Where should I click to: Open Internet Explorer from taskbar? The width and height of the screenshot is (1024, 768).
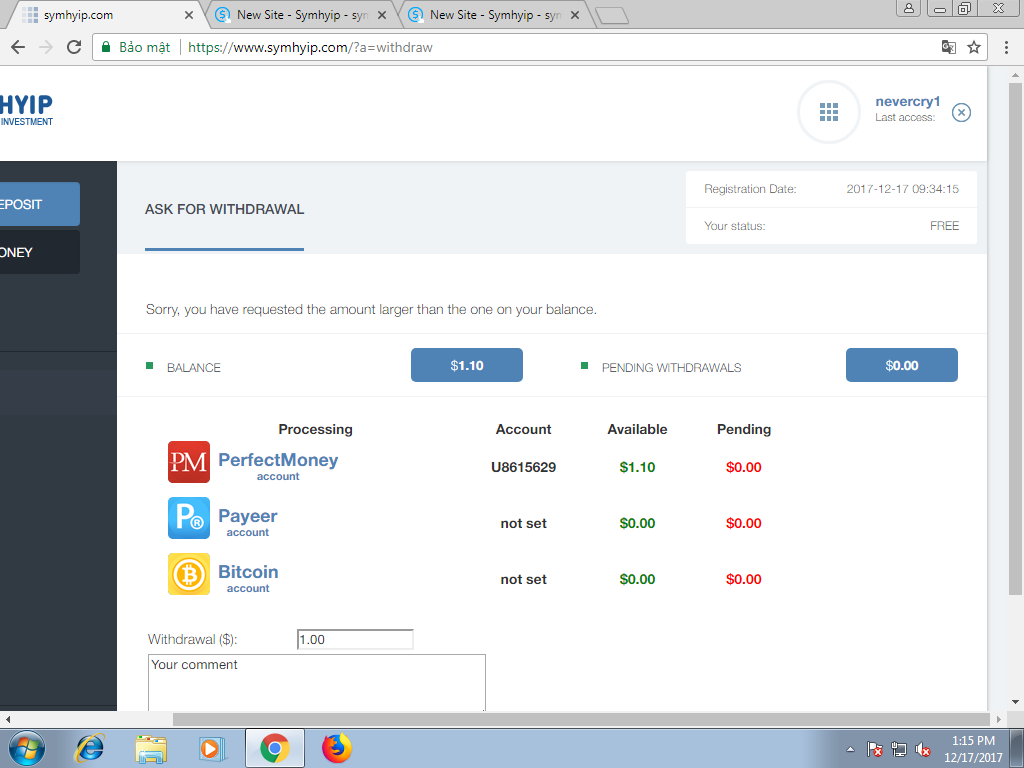(x=91, y=748)
